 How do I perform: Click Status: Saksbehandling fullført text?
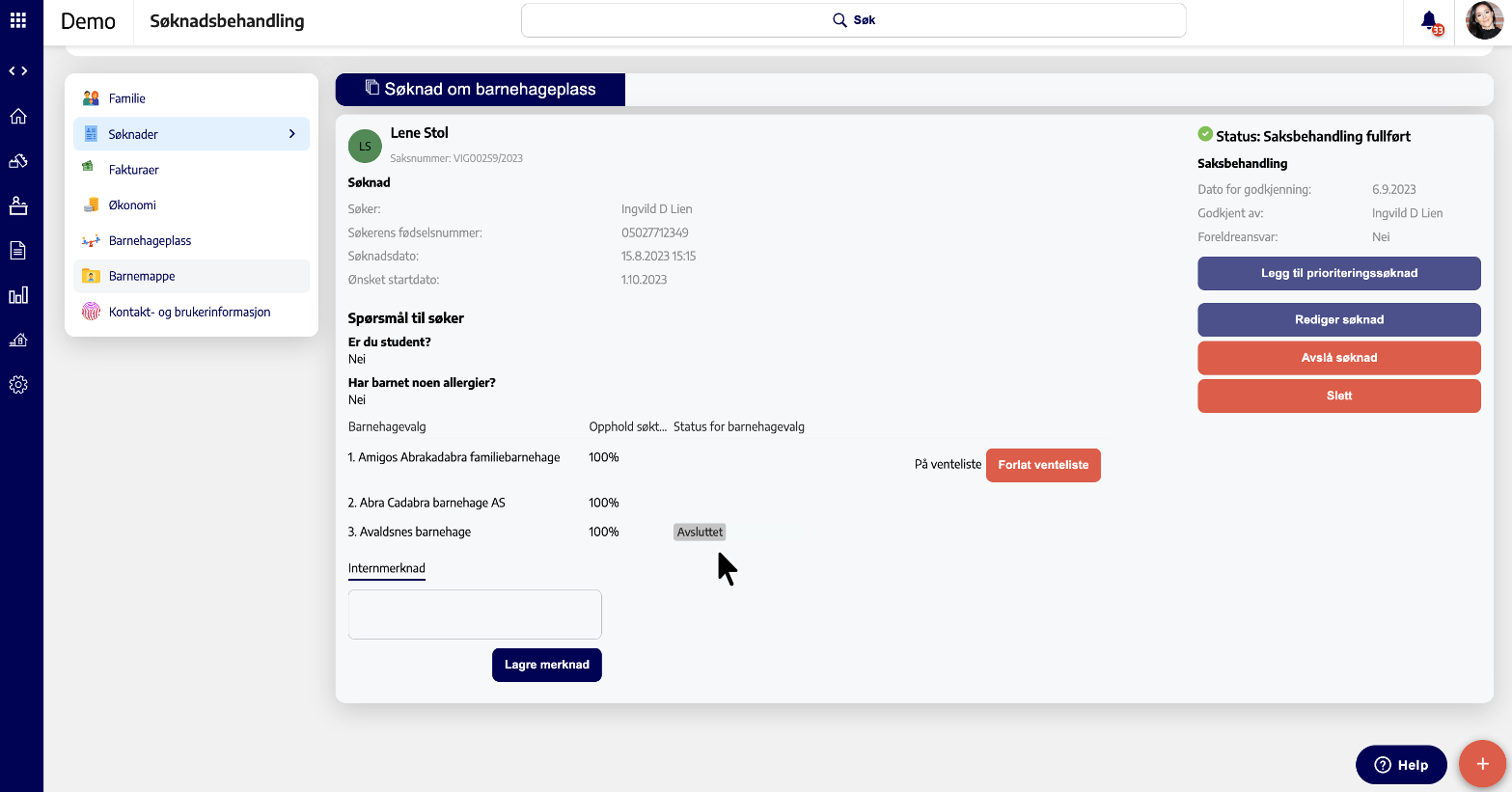pos(1313,136)
